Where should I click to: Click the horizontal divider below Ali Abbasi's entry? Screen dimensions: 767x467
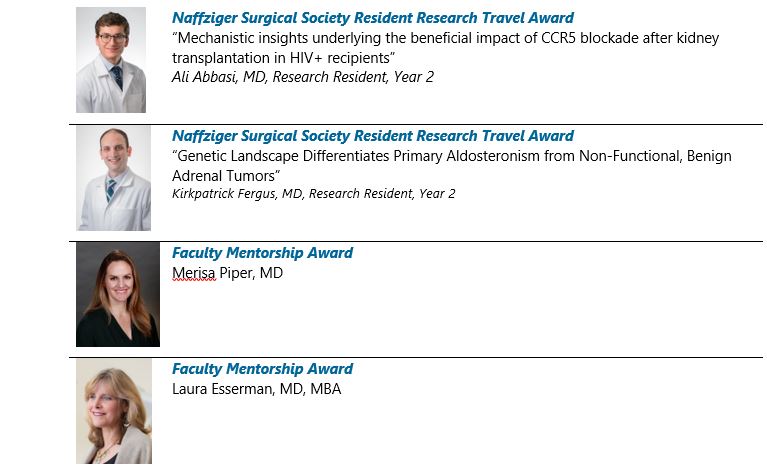click(416, 124)
